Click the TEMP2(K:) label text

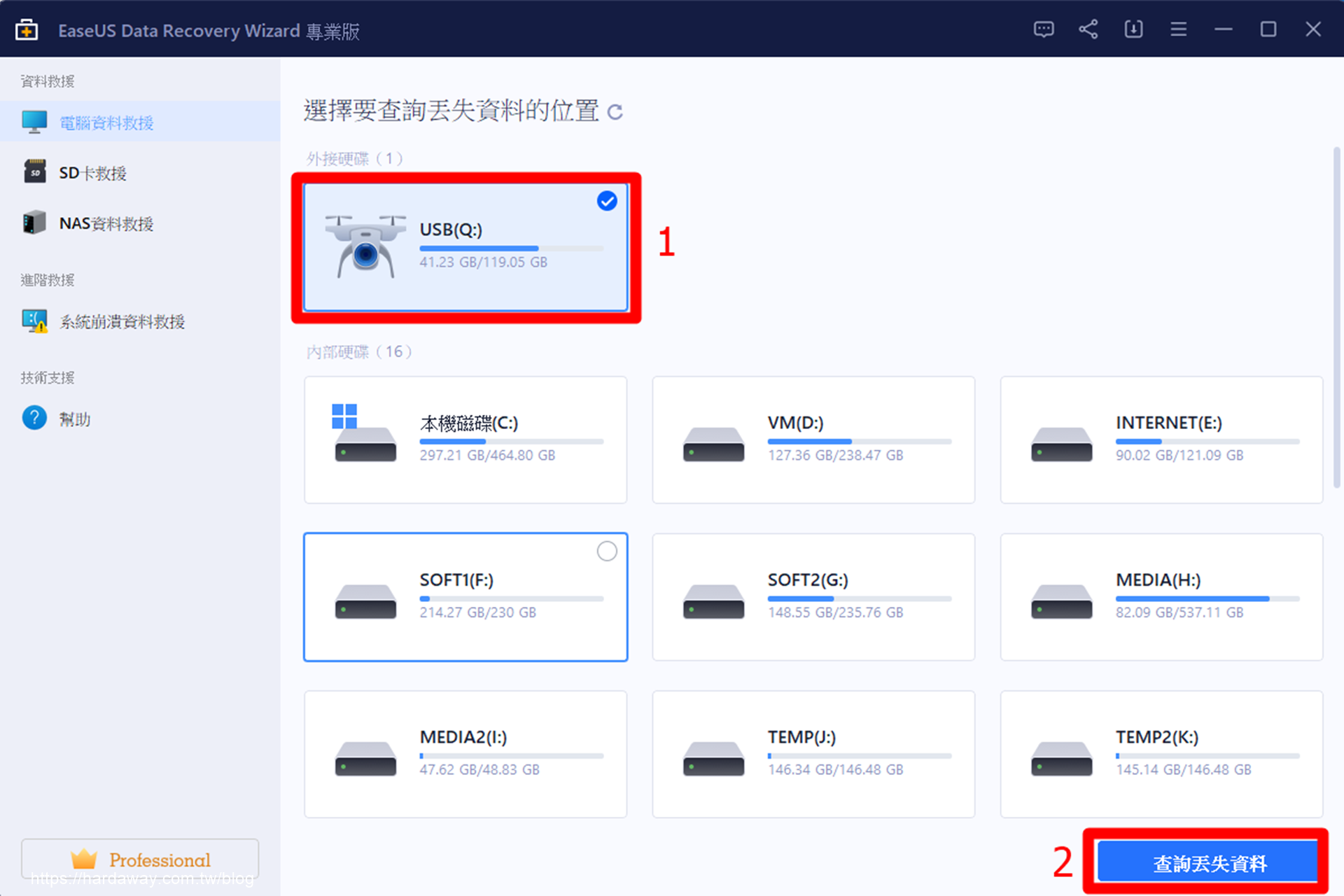[1157, 737]
